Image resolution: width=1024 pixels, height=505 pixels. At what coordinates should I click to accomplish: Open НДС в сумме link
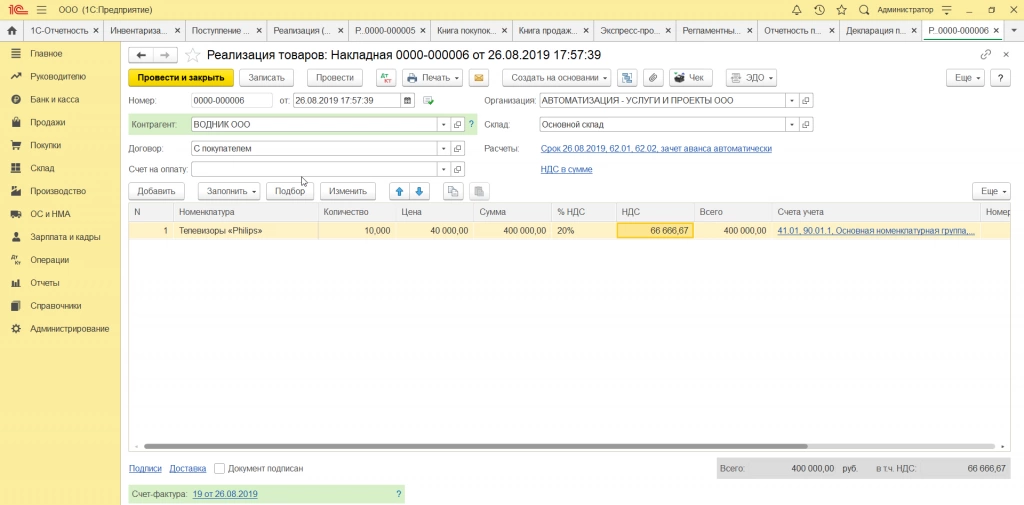566,169
